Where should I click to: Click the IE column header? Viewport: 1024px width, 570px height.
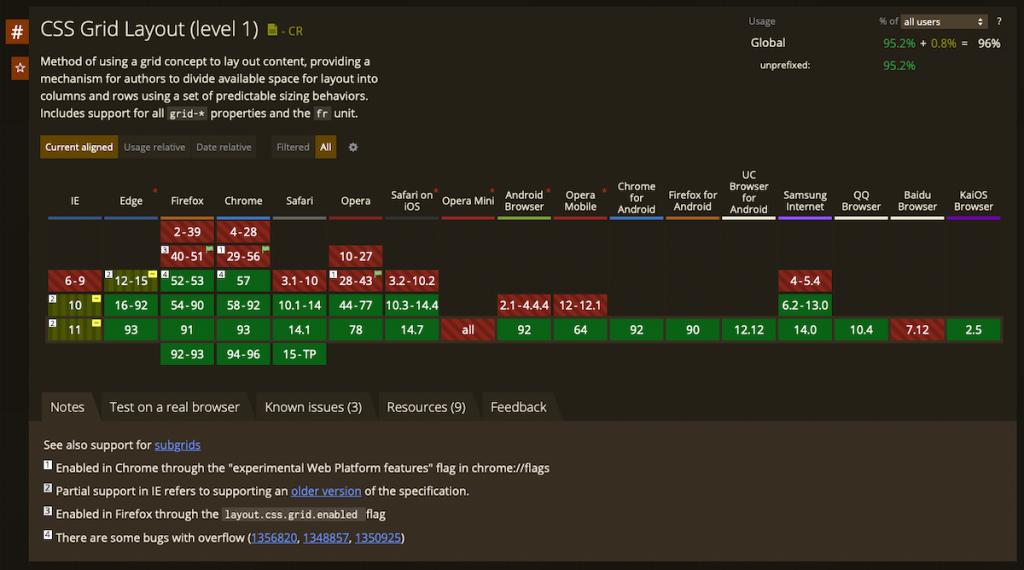click(x=75, y=201)
